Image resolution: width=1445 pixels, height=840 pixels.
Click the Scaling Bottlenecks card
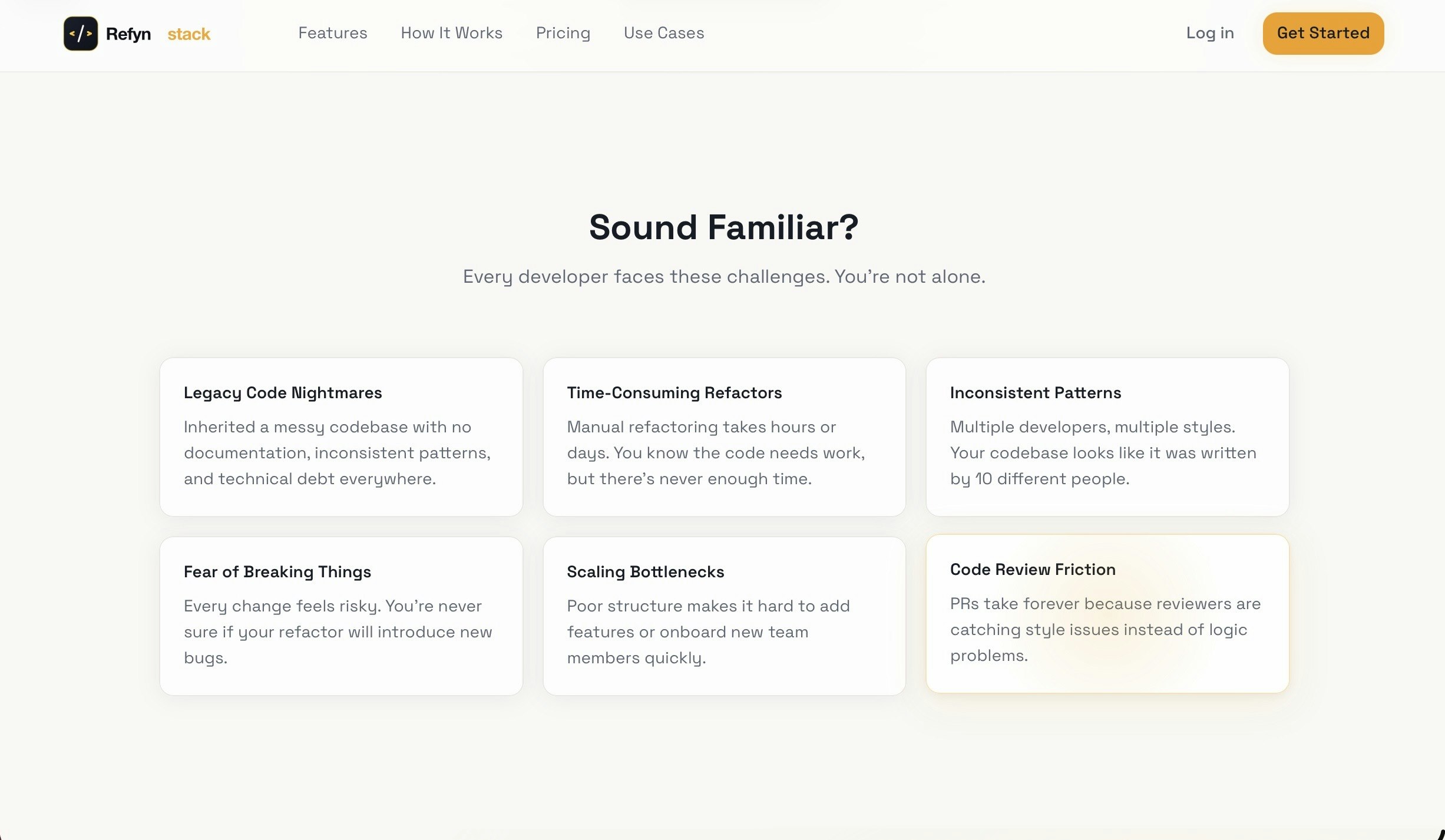tap(724, 616)
